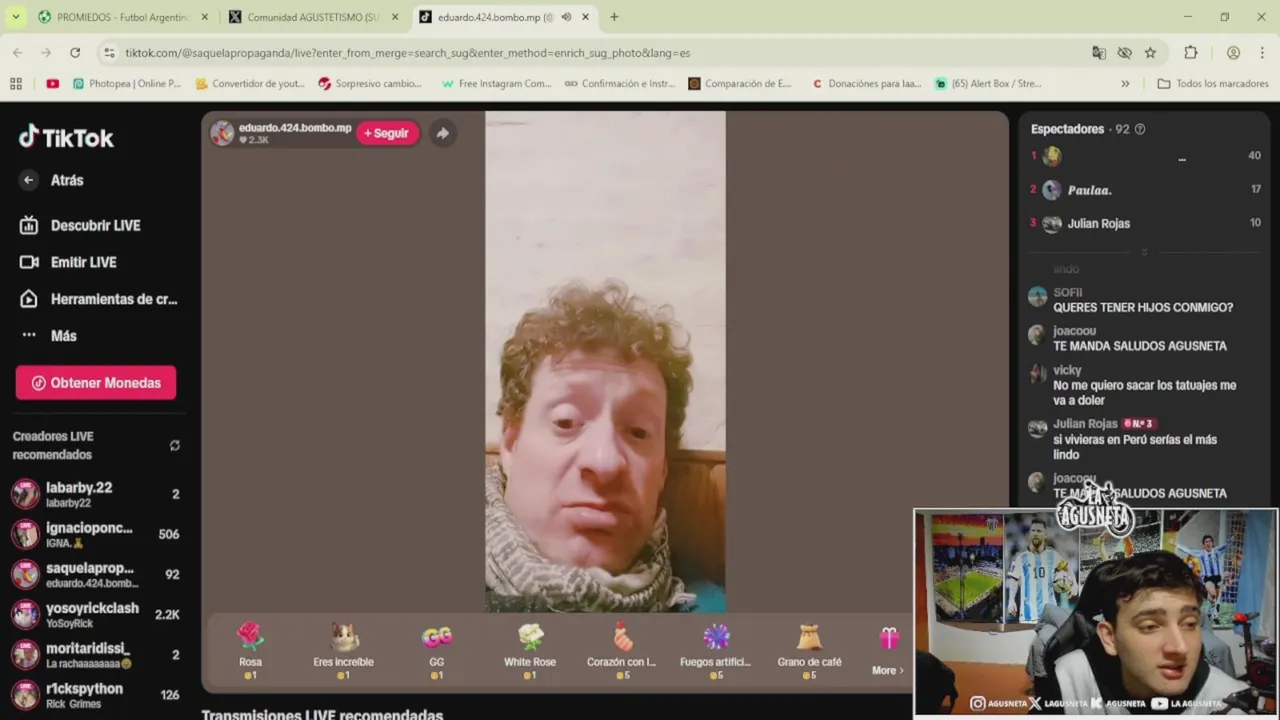1280x720 pixels.
Task: Open Emitir LIVE section
Action: coord(69,262)
